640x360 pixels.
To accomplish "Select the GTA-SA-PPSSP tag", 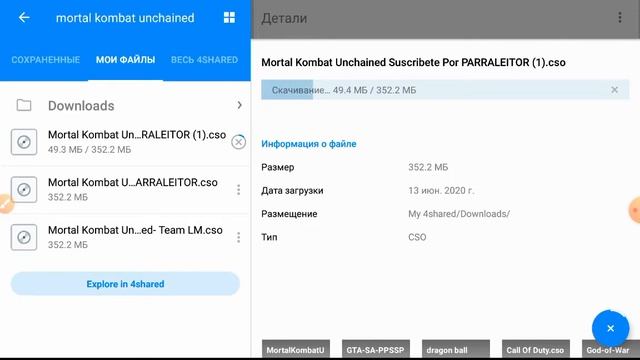I will point(376,350).
